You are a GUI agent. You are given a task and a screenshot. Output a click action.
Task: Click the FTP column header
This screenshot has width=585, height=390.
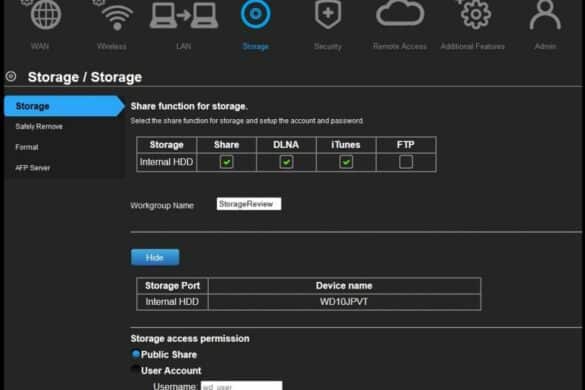pyautogui.click(x=406, y=145)
